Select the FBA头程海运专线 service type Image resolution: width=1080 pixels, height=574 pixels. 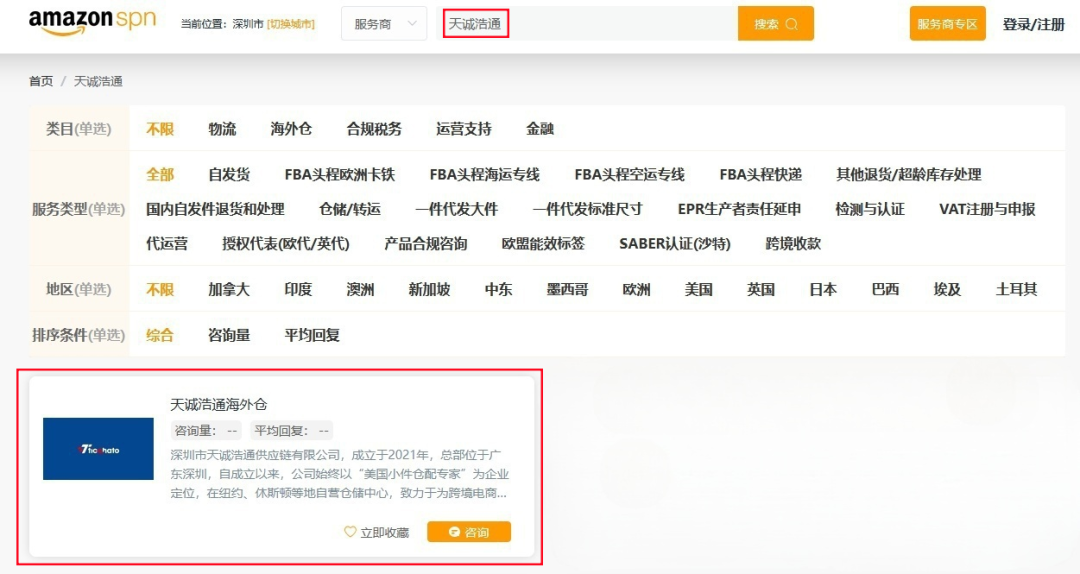tap(484, 174)
